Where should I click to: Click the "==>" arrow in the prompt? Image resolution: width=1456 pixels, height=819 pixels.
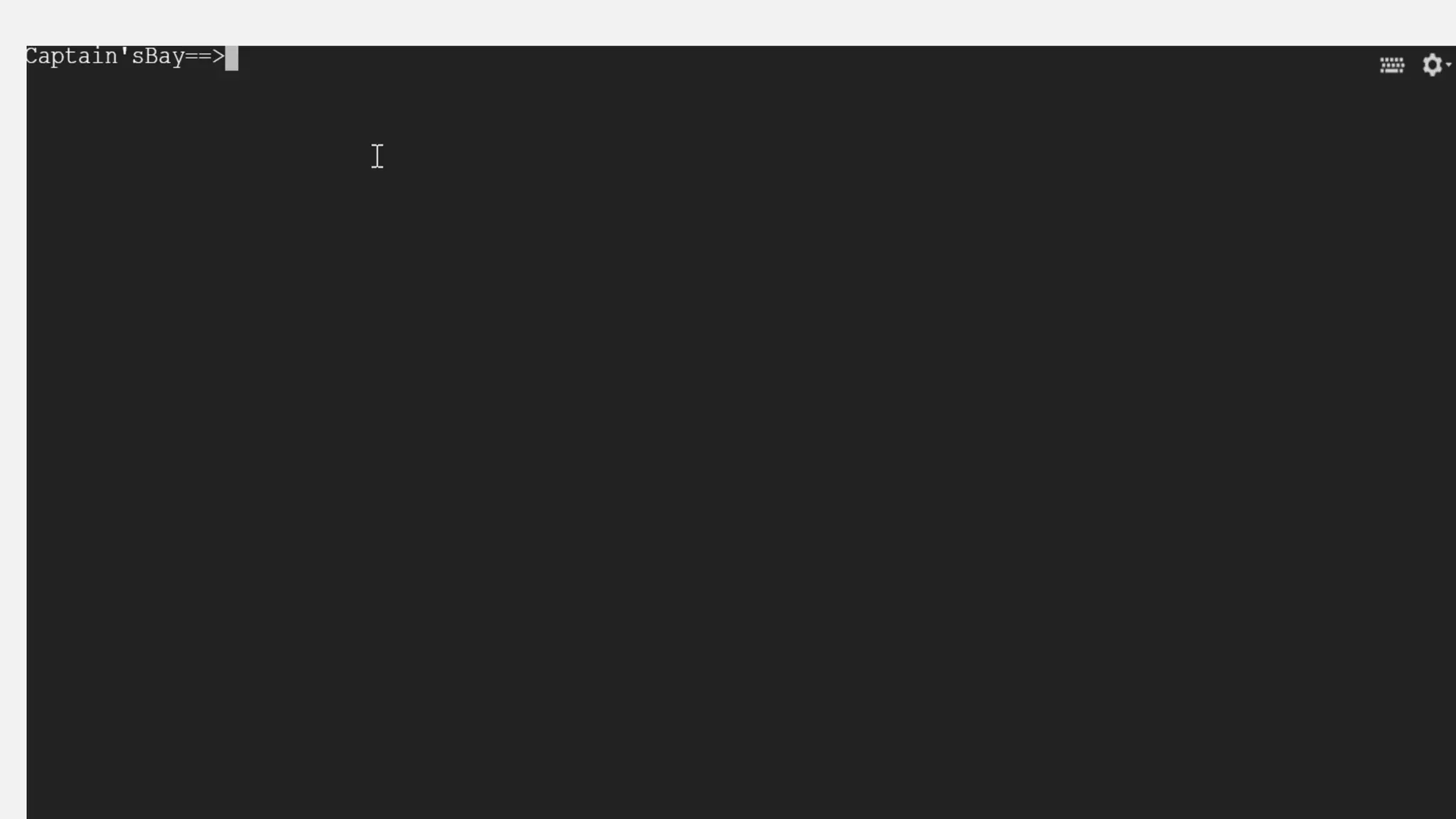[205, 56]
